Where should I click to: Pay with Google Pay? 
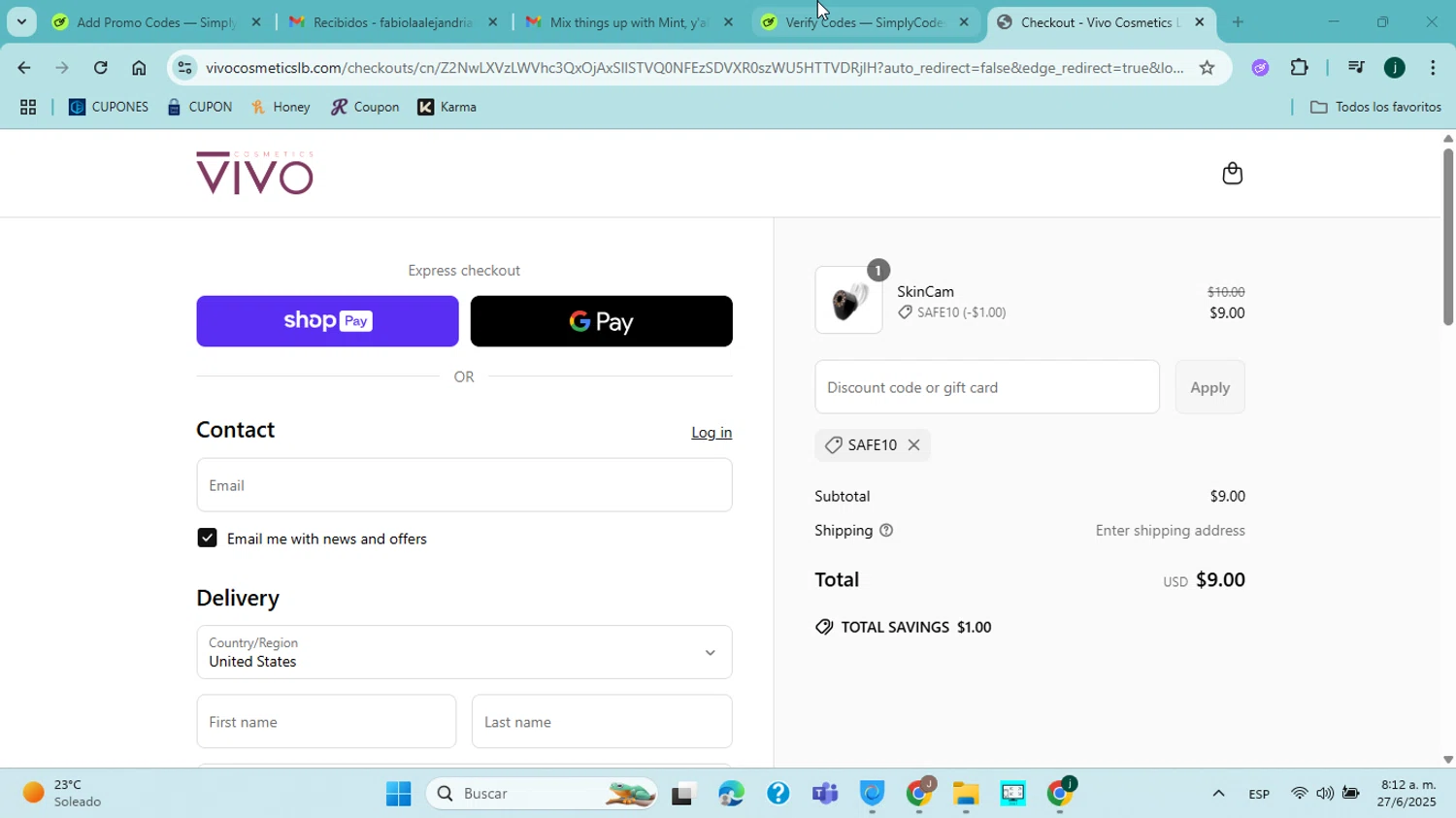pos(601,321)
